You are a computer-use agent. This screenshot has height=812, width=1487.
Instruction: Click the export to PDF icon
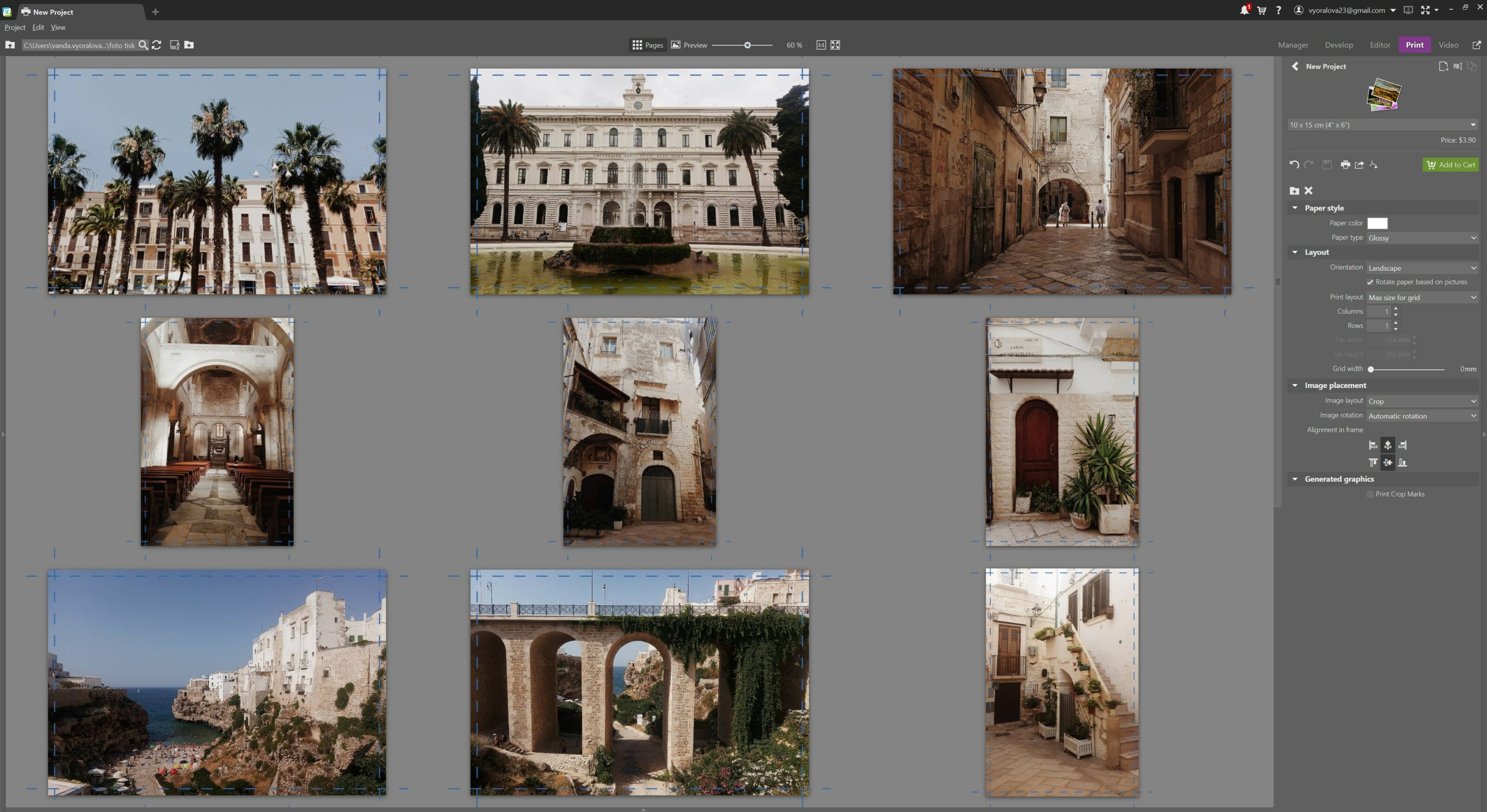(x=1373, y=164)
